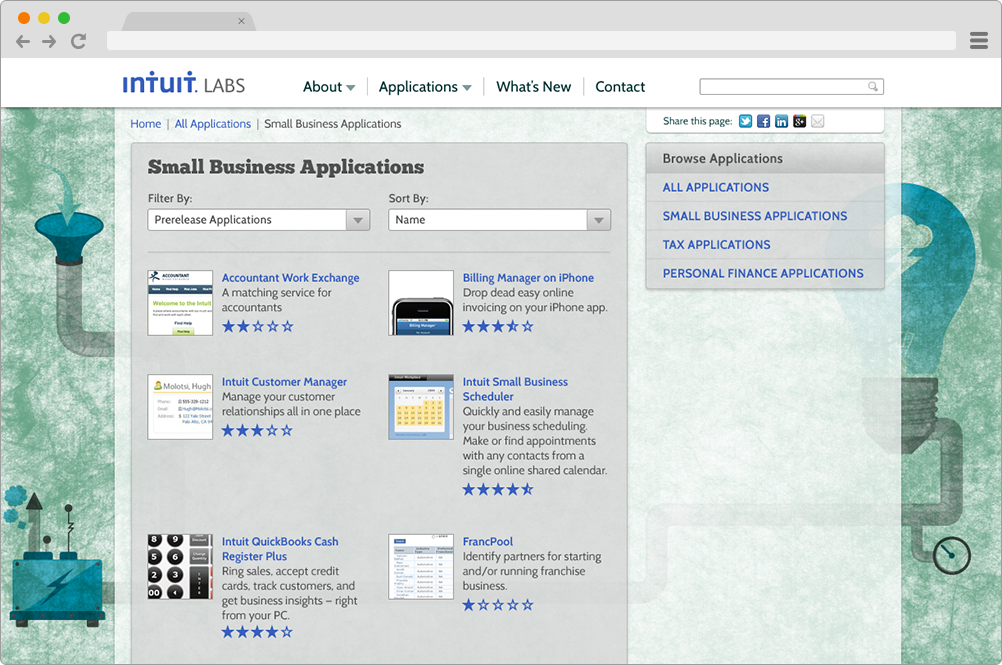Image resolution: width=1002 pixels, height=665 pixels.
Task: Go back using the browser back arrow
Action: pyautogui.click(x=23, y=42)
